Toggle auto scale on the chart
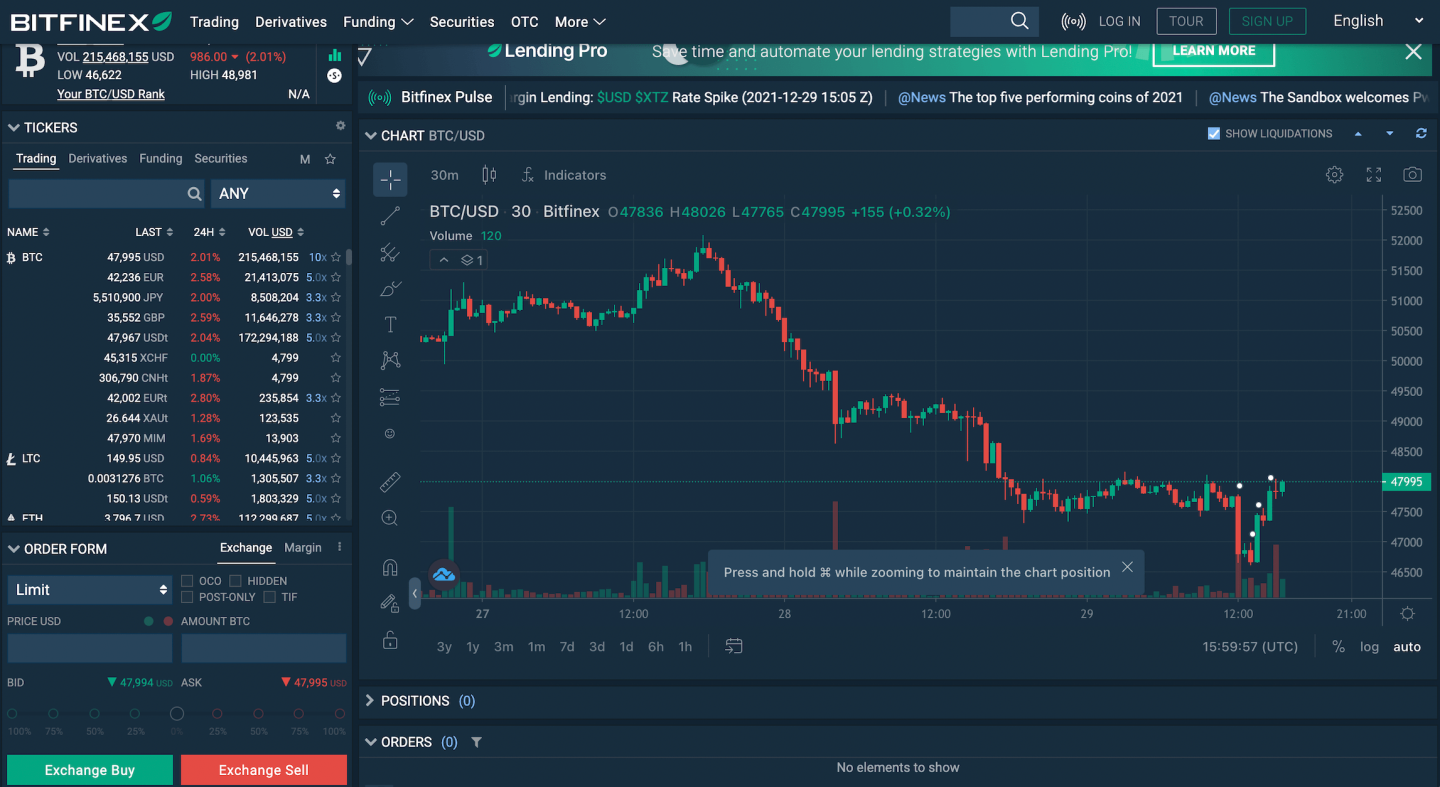 [1407, 647]
